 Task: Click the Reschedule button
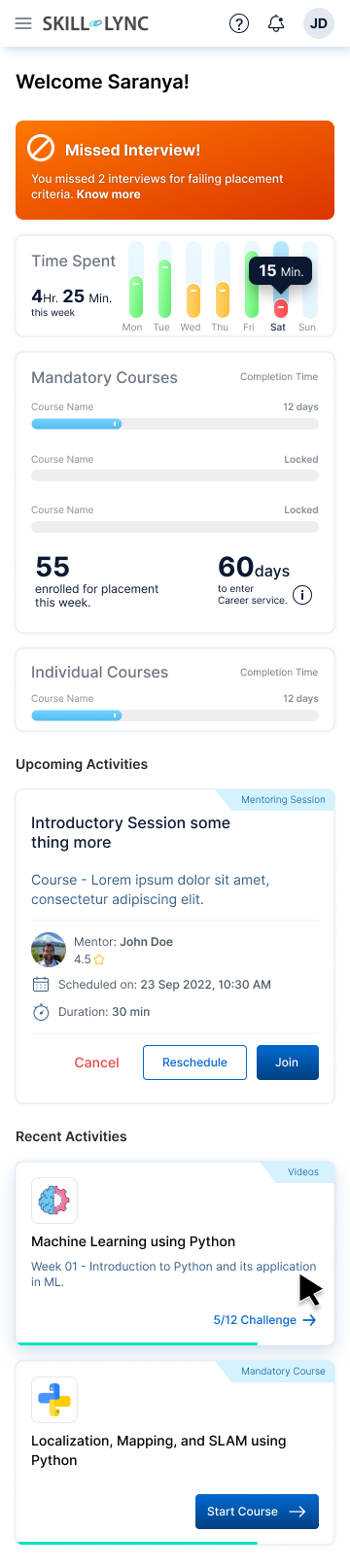coord(194,1063)
